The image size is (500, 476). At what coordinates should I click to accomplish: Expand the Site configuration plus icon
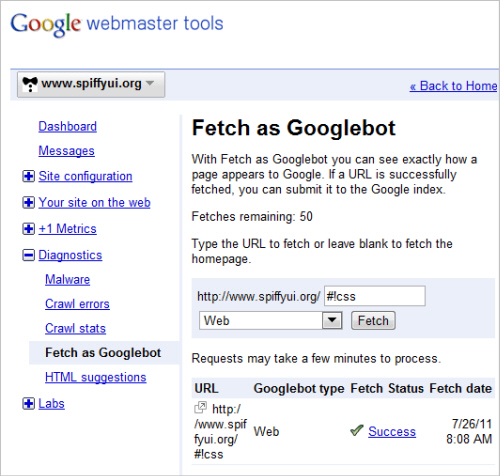click(28, 176)
